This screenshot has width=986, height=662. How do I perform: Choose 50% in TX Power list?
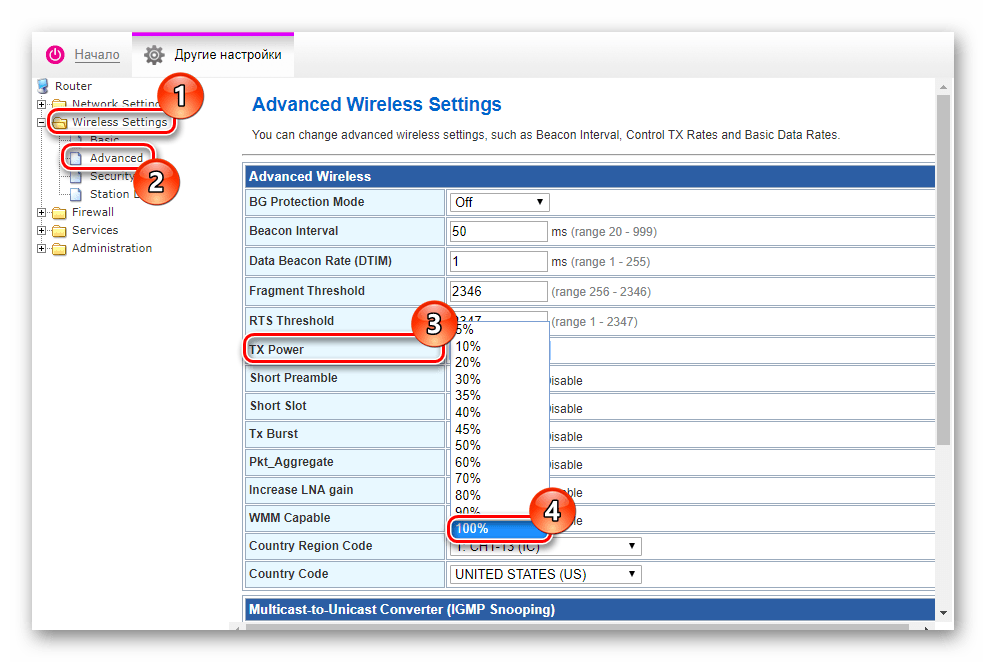pos(499,446)
